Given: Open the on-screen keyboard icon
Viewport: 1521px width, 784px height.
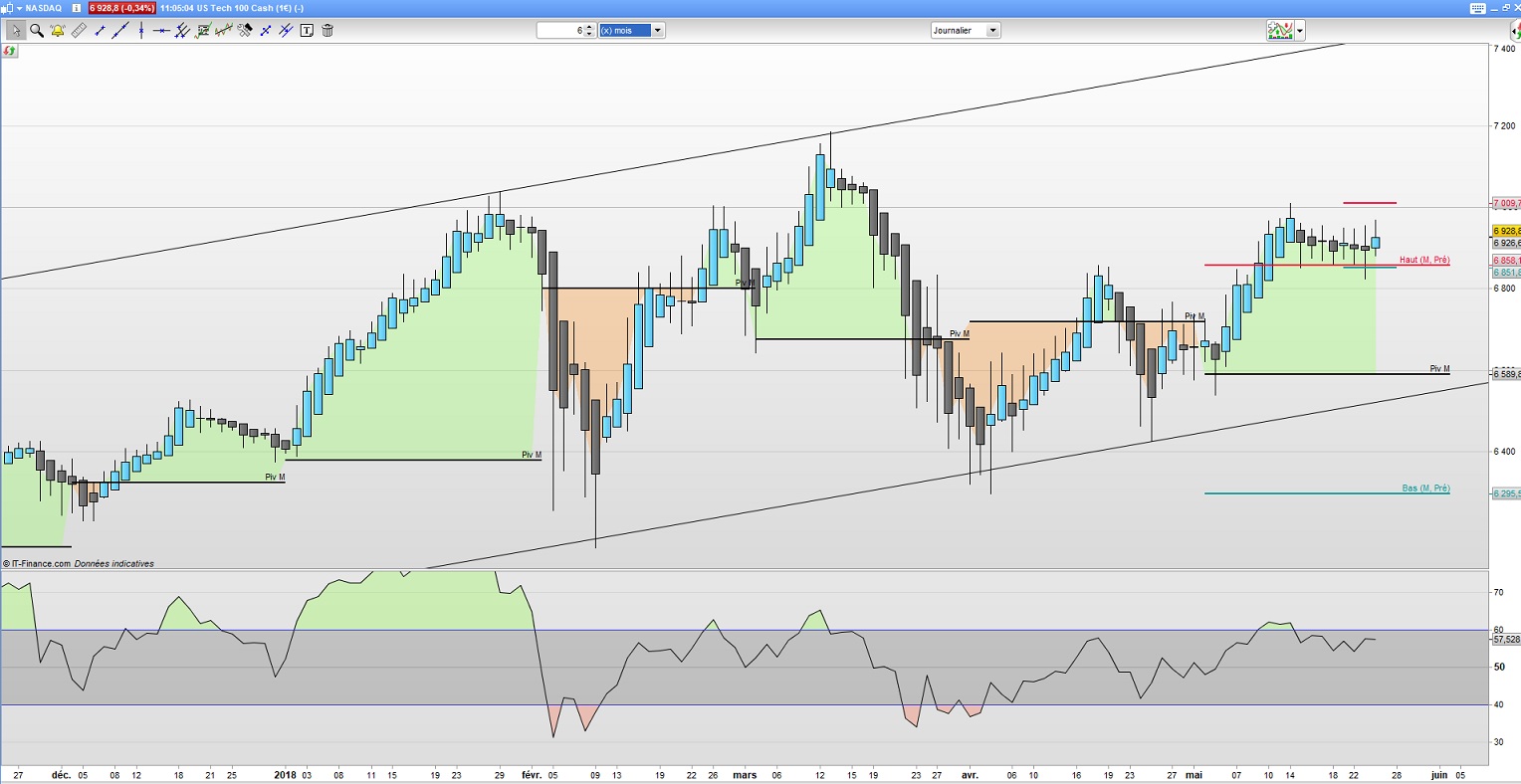Looking at the screenshot, I should 1477,8.
